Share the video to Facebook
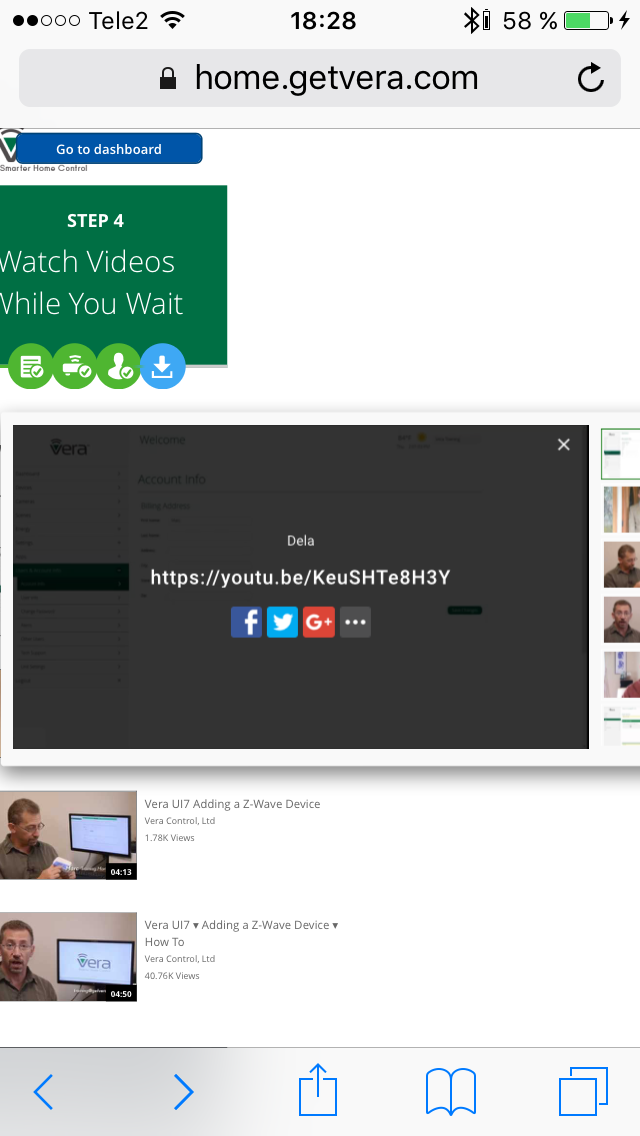Viewport: 640px width, 1136px height. [x=246, y=622]
